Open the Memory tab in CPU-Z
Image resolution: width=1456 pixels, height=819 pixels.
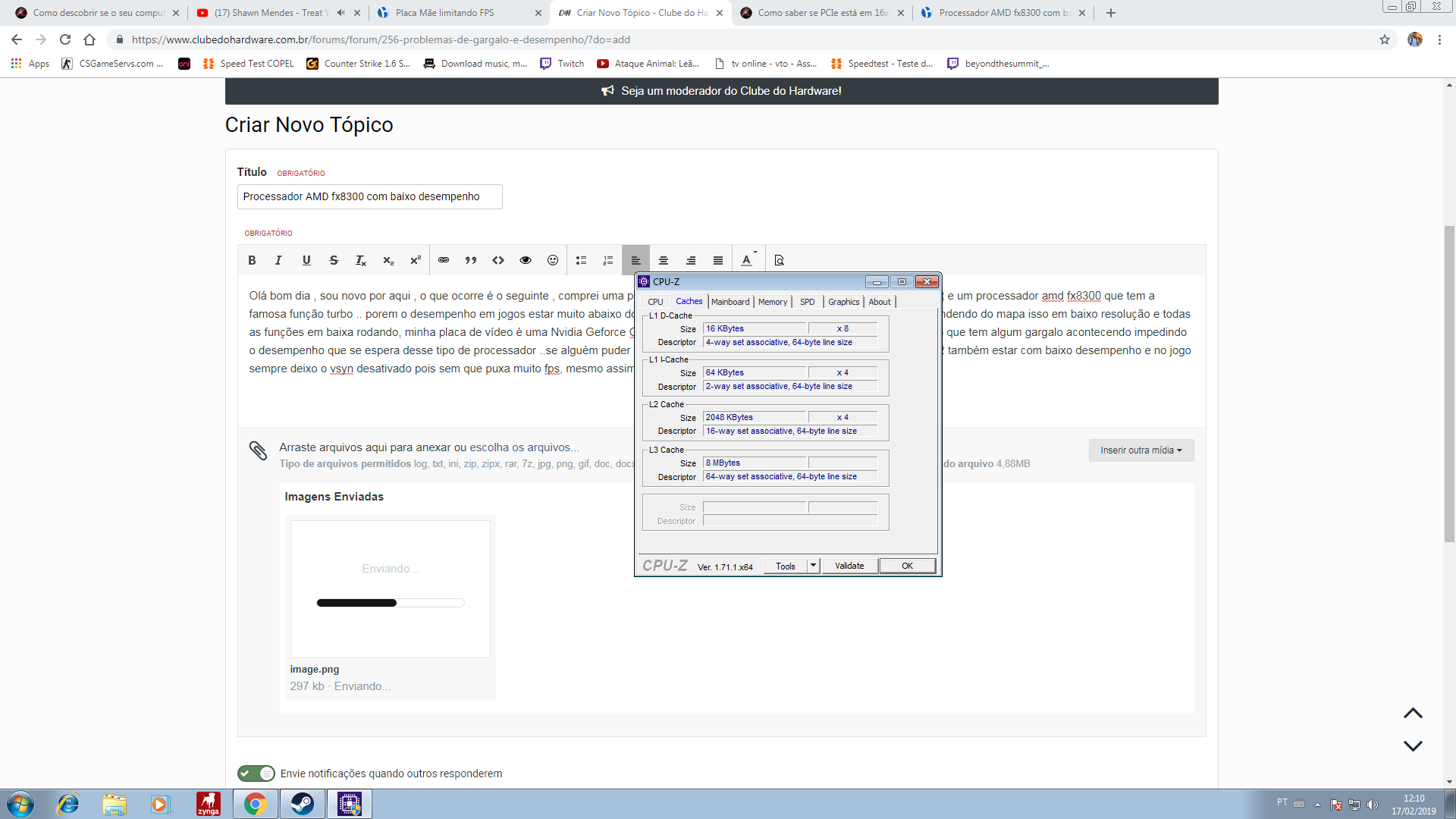(773, 302)
